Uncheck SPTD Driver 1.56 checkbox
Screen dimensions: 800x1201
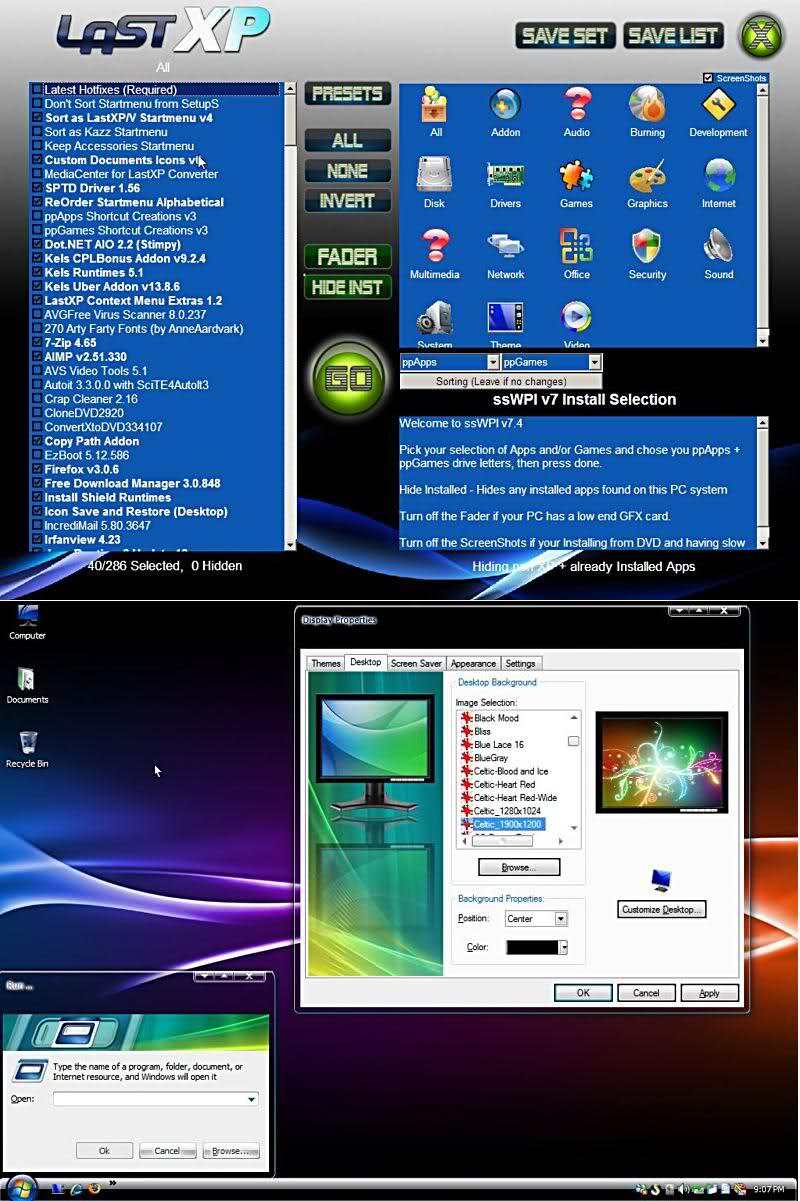click(x=38, y=187)
